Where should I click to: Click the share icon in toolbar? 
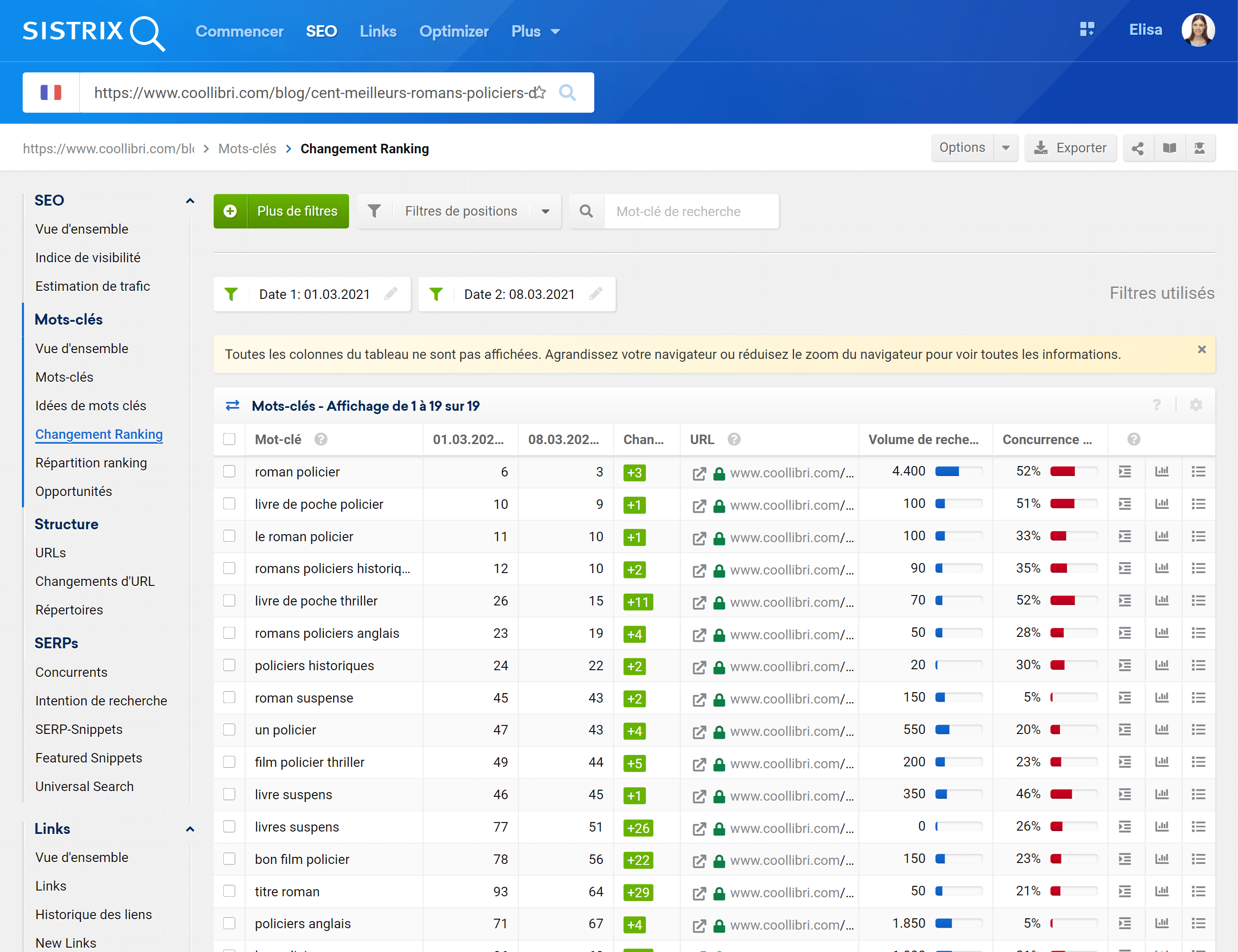pos(1138,149)
